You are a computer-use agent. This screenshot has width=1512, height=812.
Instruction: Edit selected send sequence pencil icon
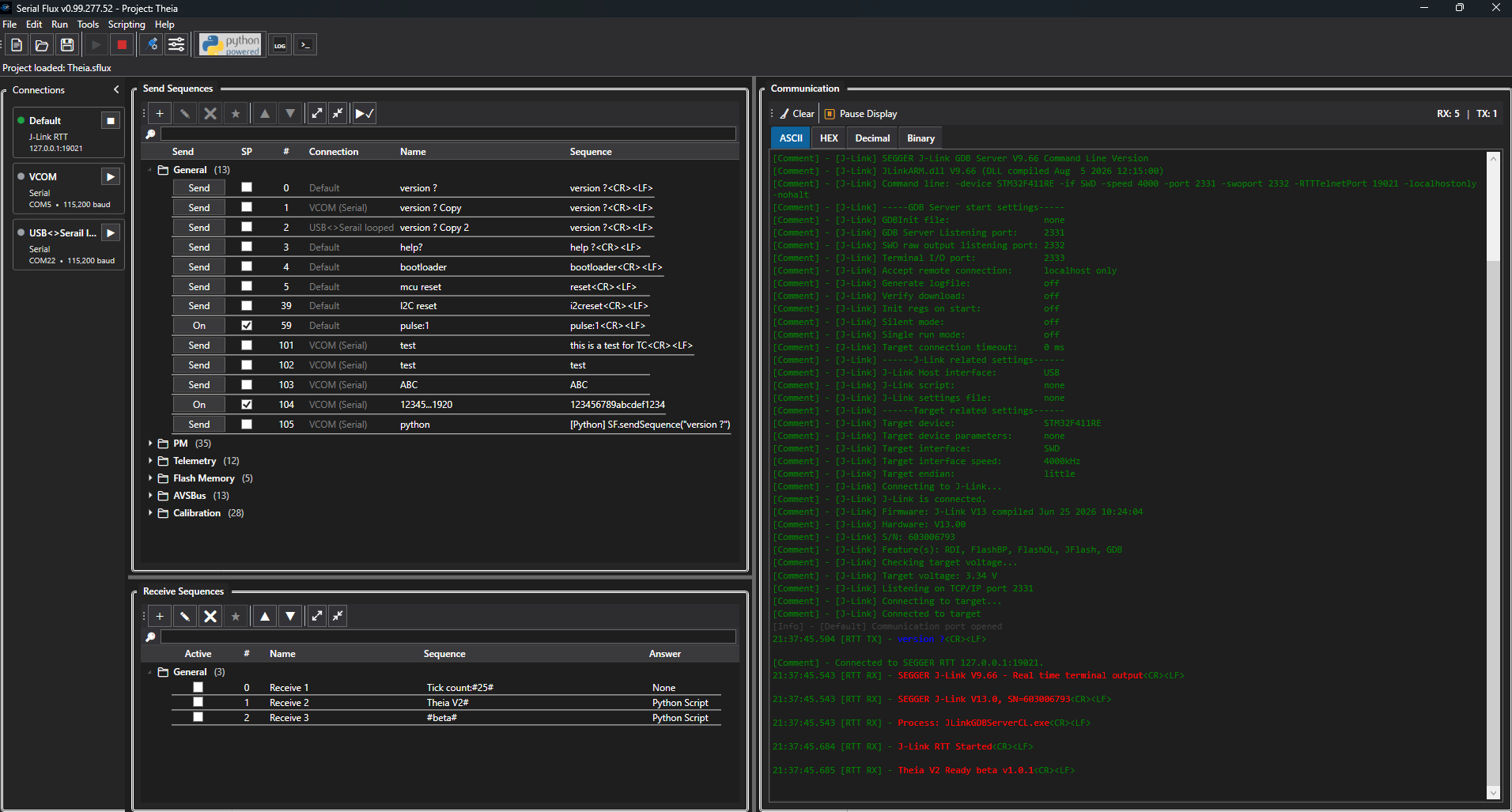coord(185,114)
